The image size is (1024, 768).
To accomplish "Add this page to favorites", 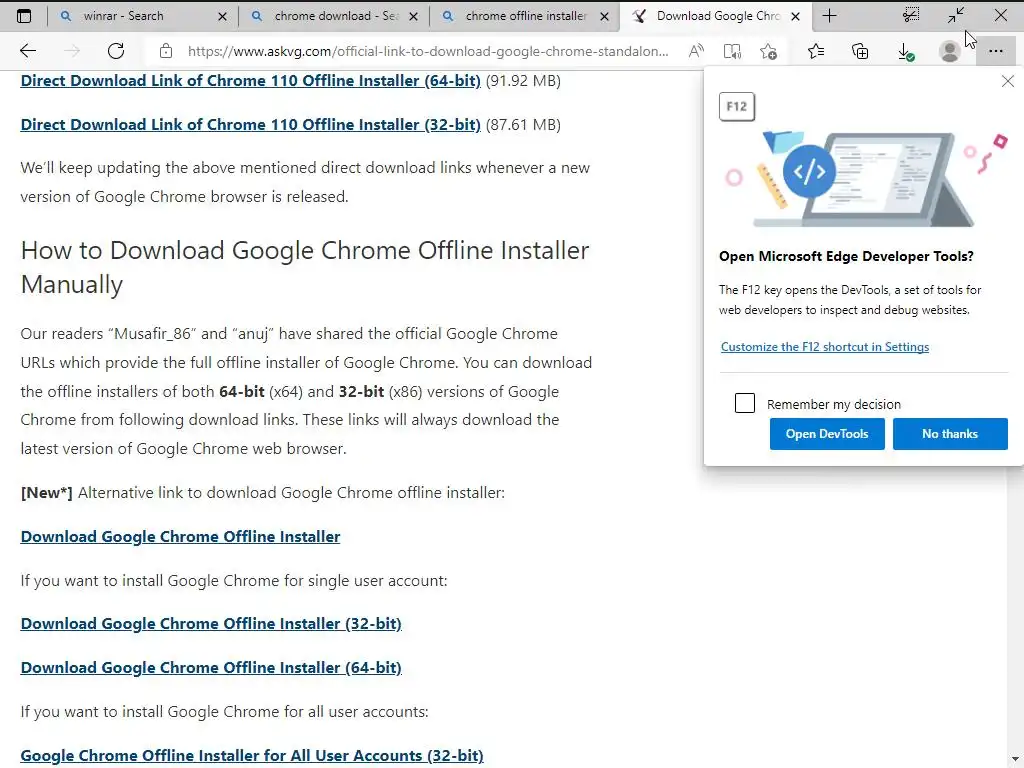I will coord(769,51).
